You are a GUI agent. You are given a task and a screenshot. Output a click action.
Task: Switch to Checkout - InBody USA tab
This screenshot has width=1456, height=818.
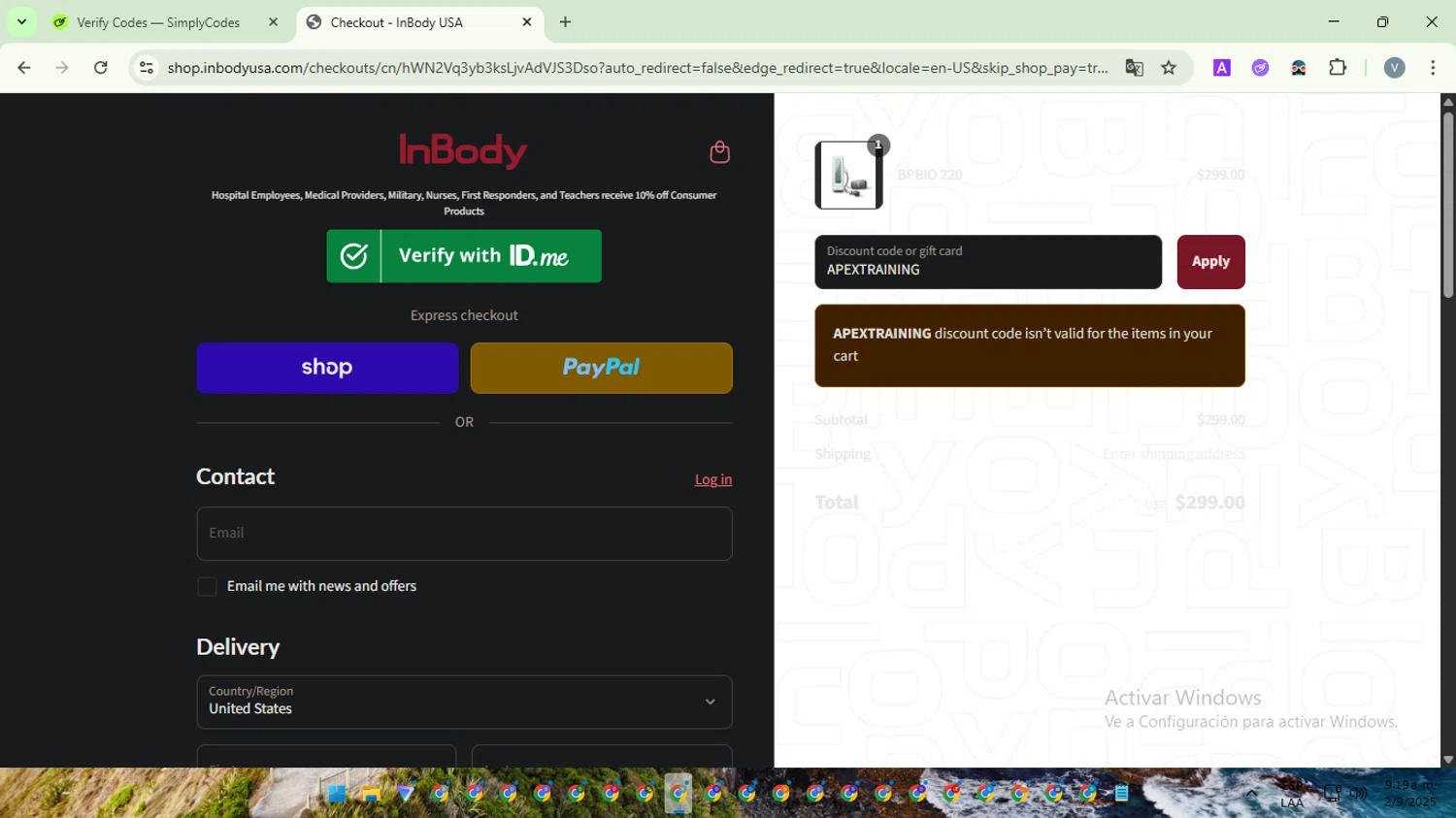tap(396, 22)
